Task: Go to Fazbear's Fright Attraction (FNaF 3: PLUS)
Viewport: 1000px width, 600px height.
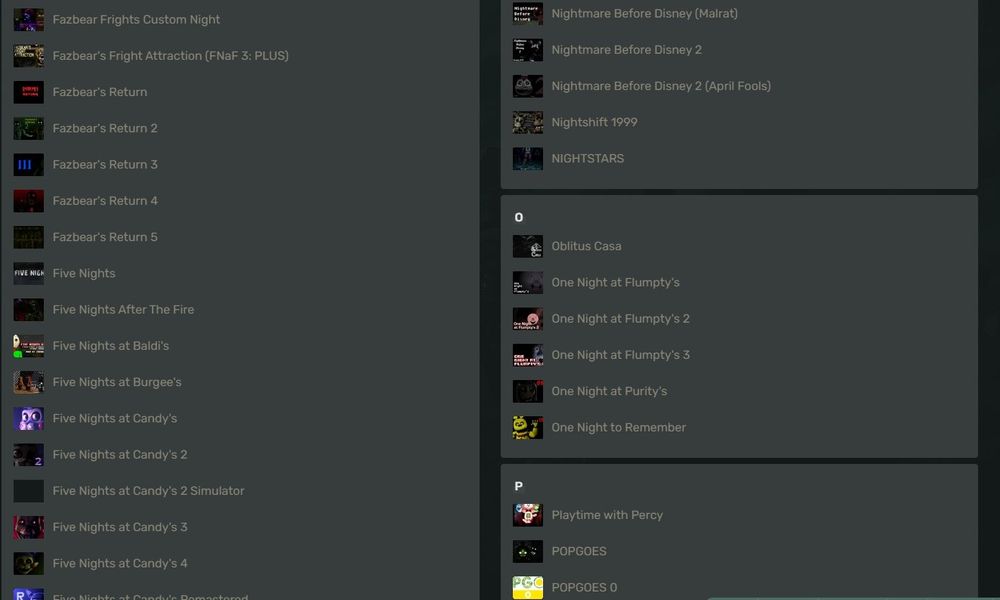Action: [171, 56]
